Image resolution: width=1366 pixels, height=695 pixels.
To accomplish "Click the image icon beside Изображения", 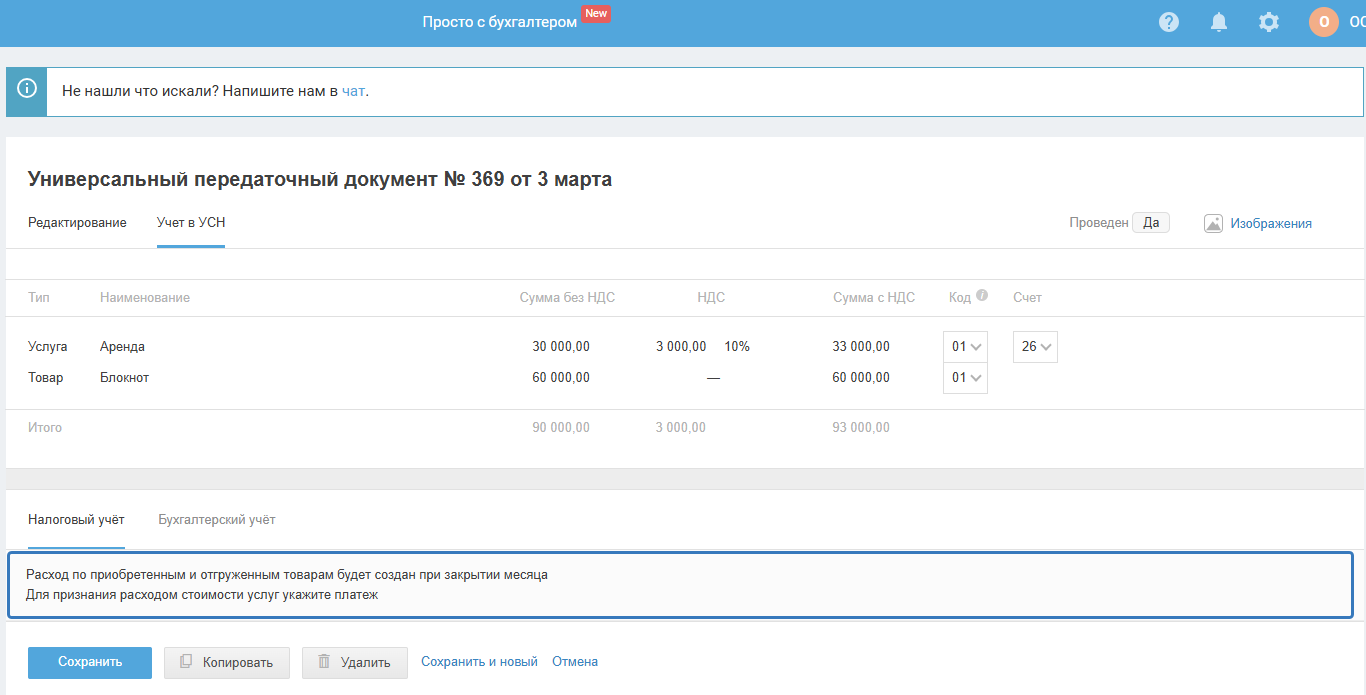I will point(1213,223).
